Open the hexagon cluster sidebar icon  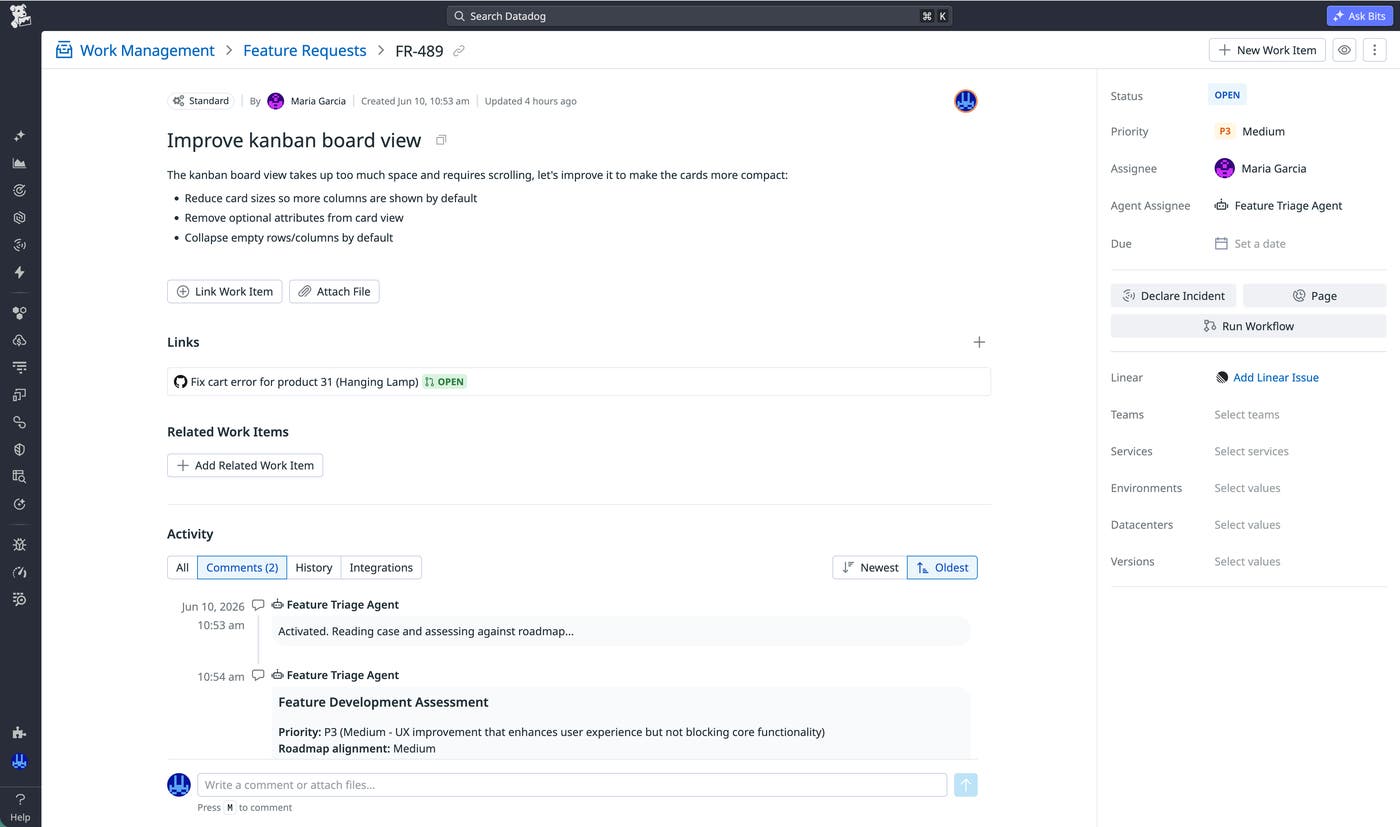click(19, 313)
